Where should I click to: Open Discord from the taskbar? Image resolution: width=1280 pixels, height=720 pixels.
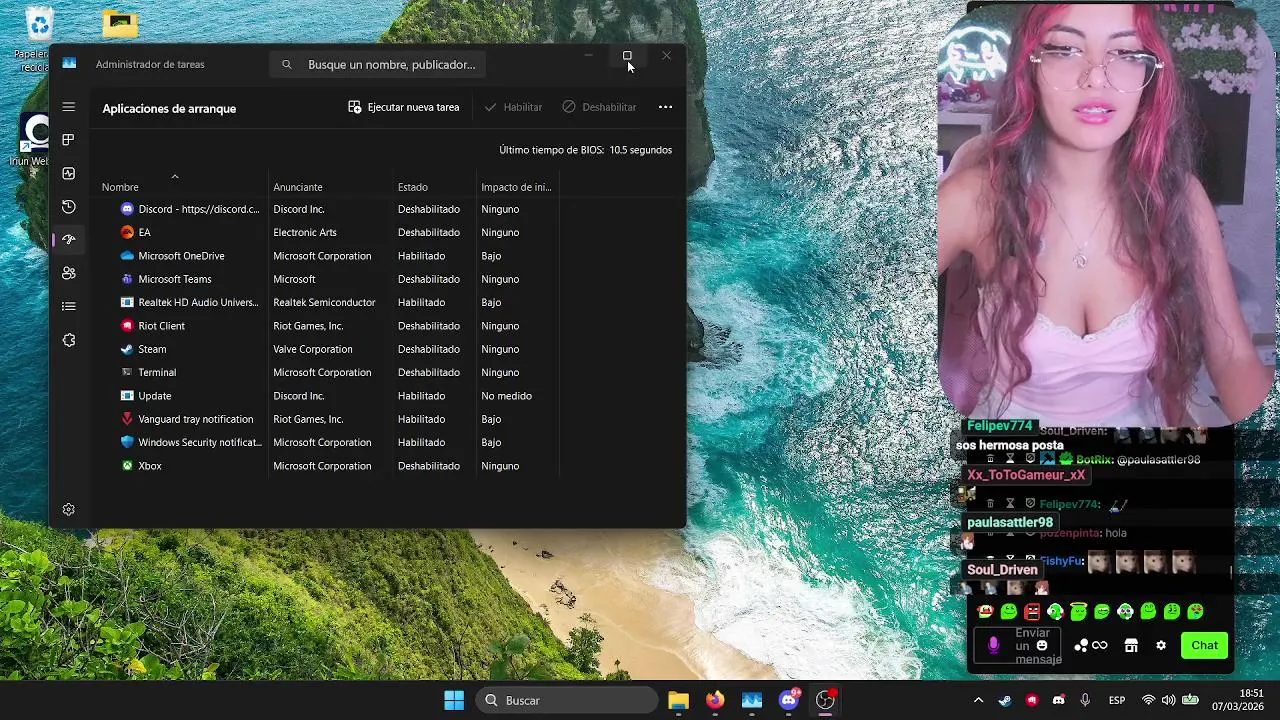(789, 700)
